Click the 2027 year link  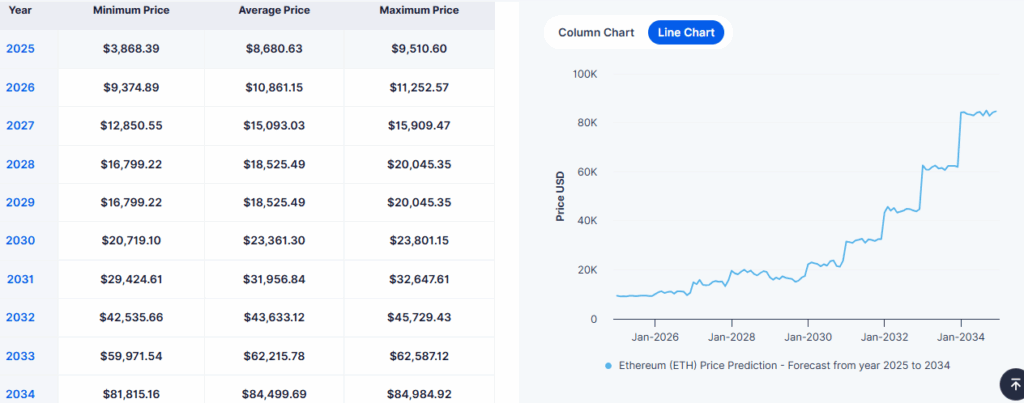click(x=21, y=125)
